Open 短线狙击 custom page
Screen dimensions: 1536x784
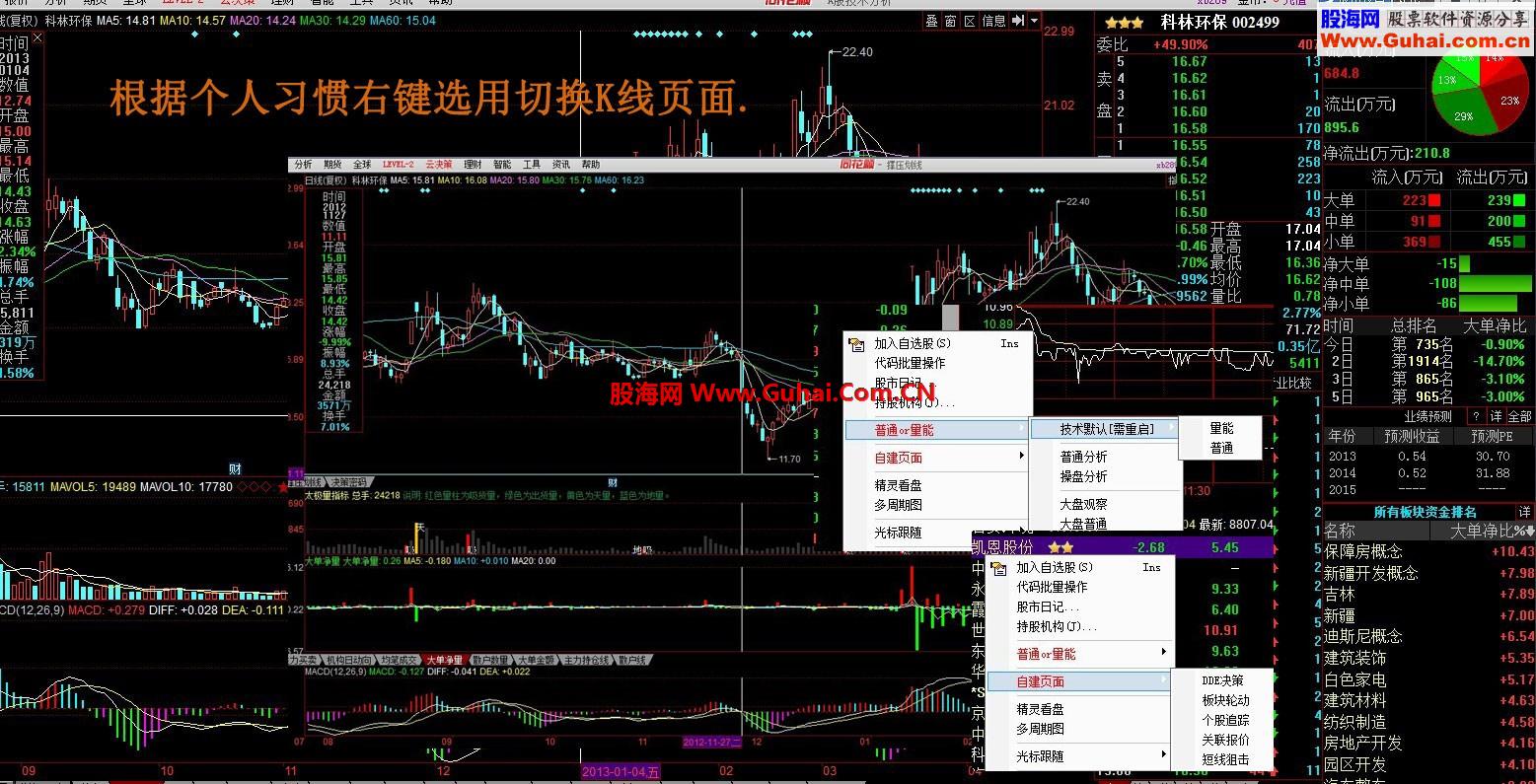(1224, 759)
